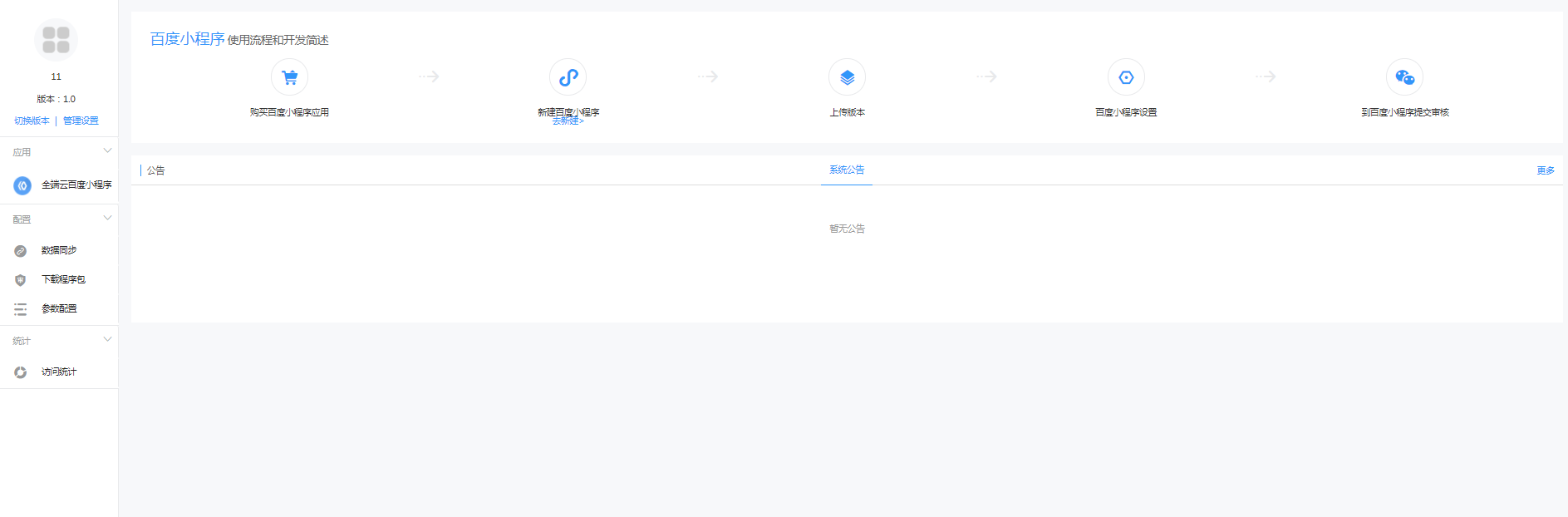
Task: Click the layers upload version icon
Action: [x=847, y=77]
